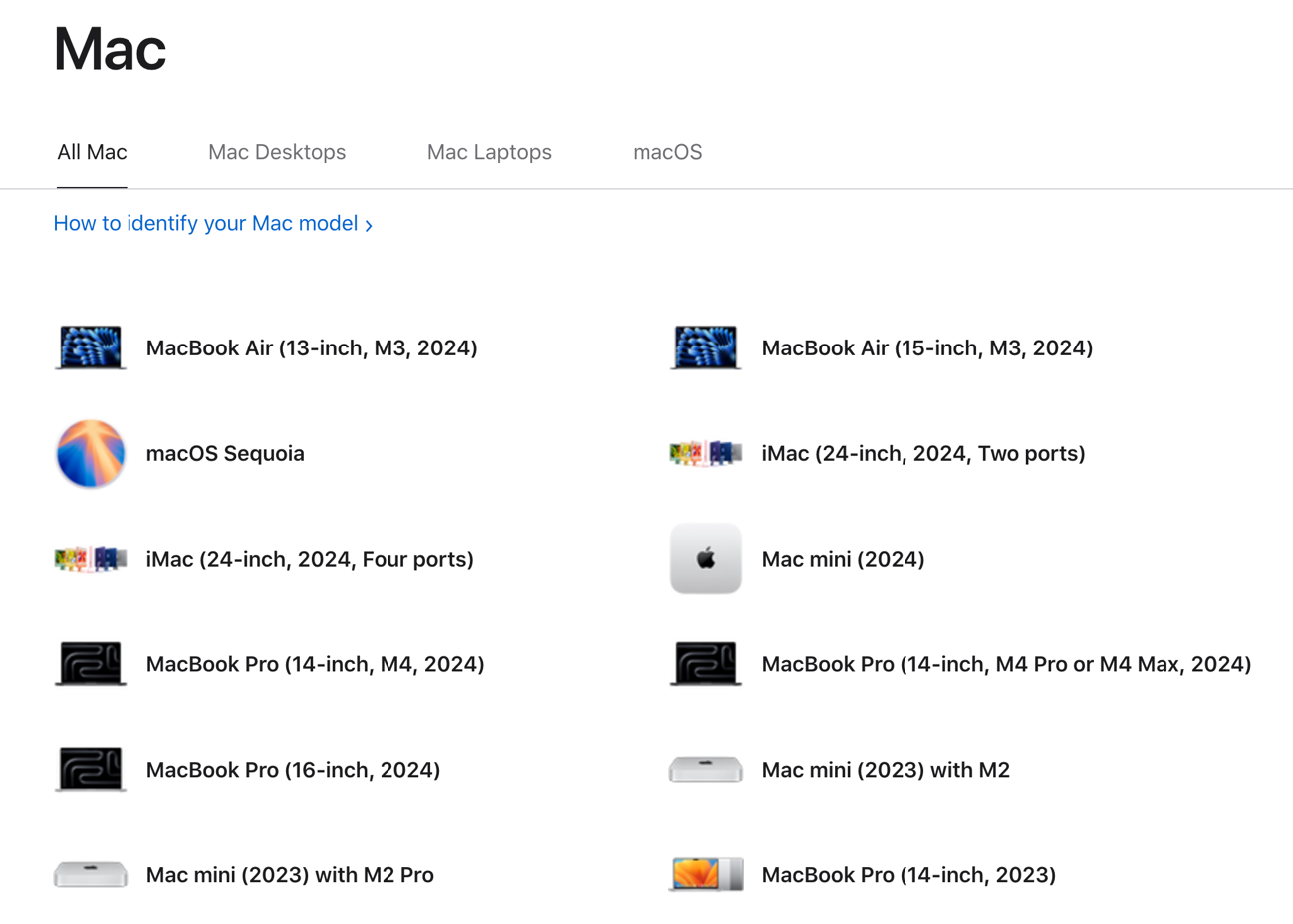Click the macOS Sequoia round icon
Viewport: 1293px width, 924px height.
(91, 453)
